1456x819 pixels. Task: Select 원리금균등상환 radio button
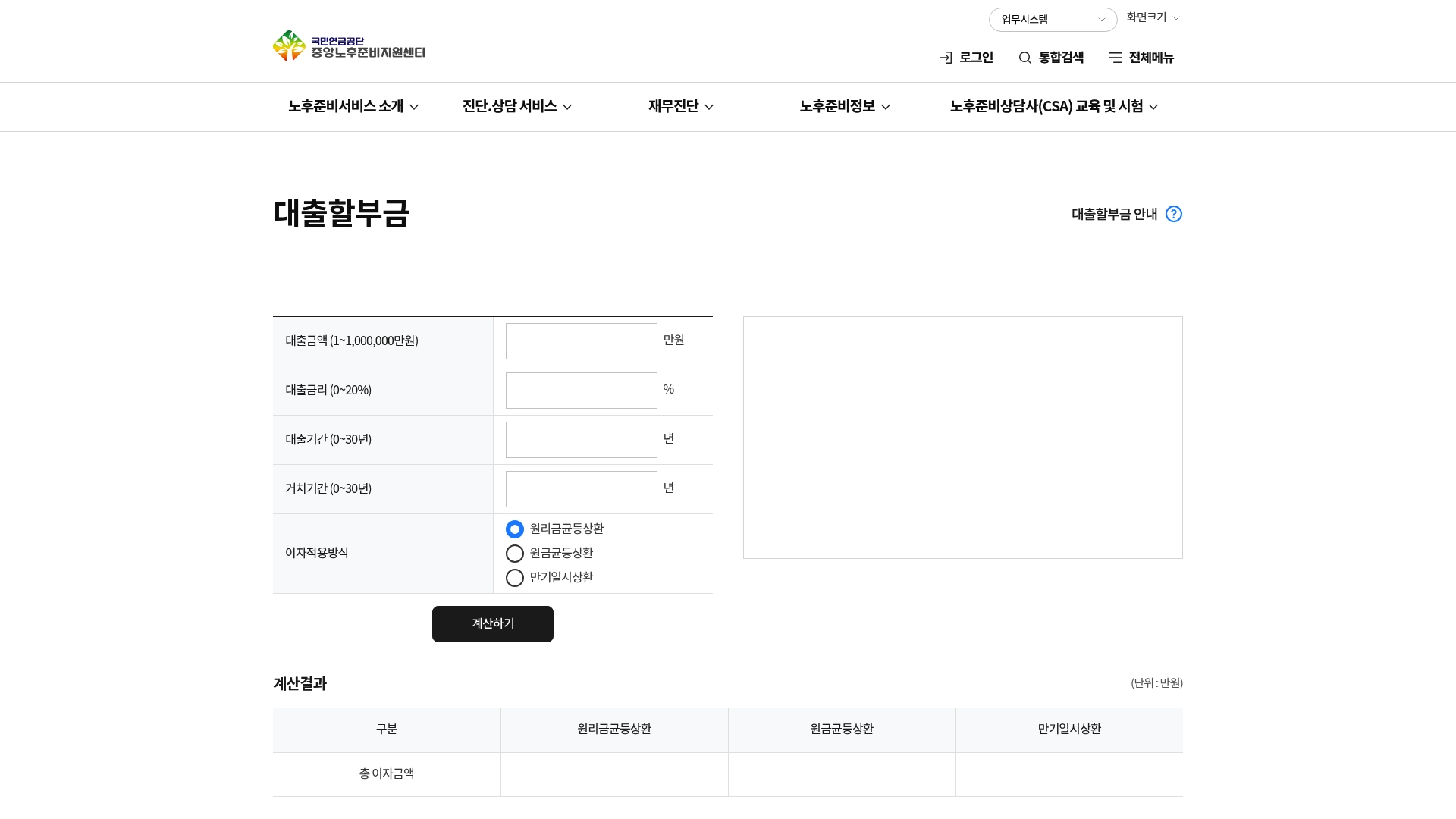(x=515, y=529)
